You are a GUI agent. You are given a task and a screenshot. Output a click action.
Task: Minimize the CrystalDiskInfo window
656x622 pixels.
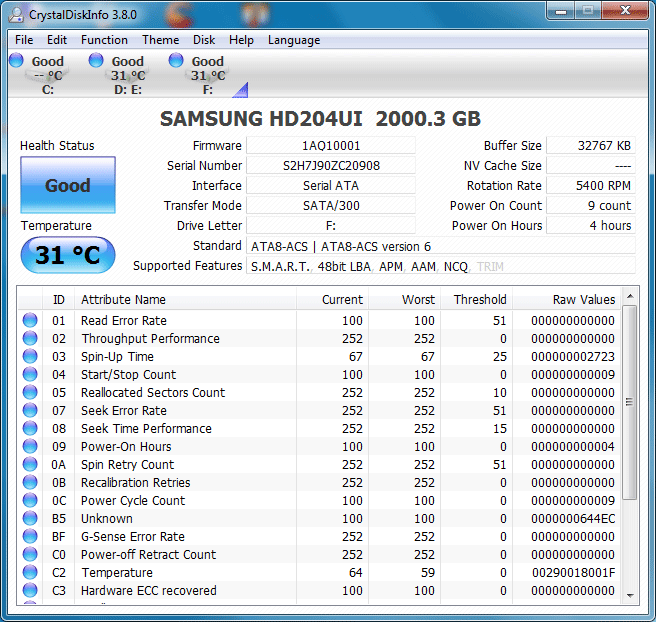click(561, 11)
